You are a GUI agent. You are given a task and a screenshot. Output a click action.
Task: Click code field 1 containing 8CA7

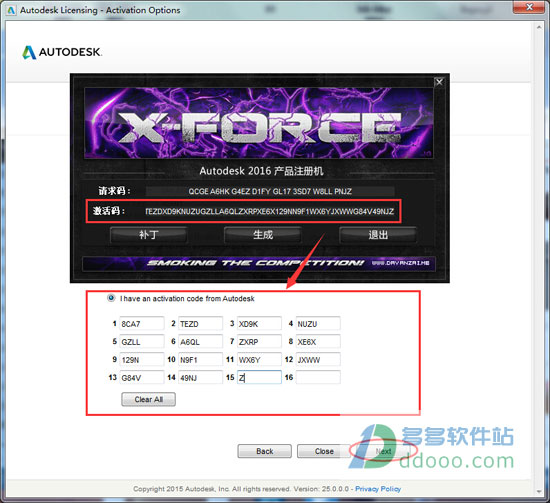tap(142, 323)
